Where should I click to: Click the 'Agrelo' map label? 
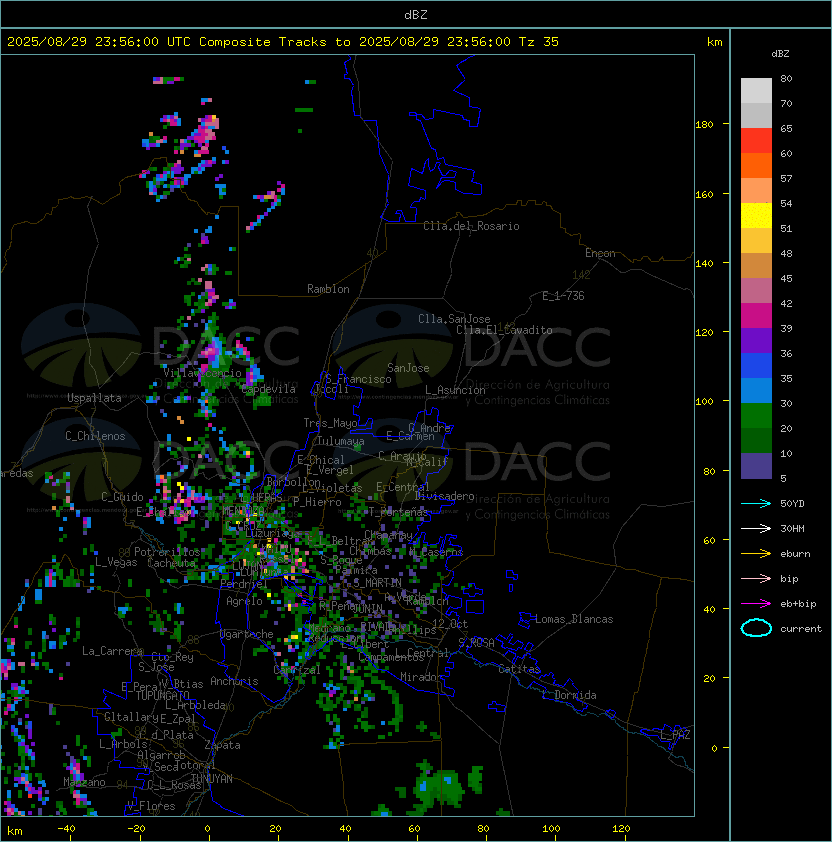(x=244, y=601)
